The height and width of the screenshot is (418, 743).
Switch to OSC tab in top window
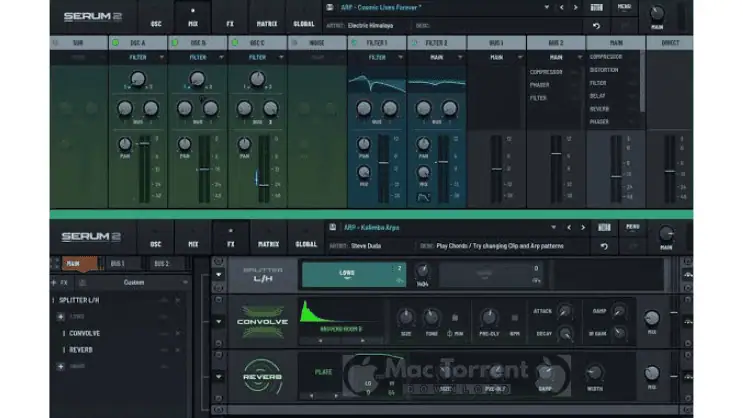point(156,24)
